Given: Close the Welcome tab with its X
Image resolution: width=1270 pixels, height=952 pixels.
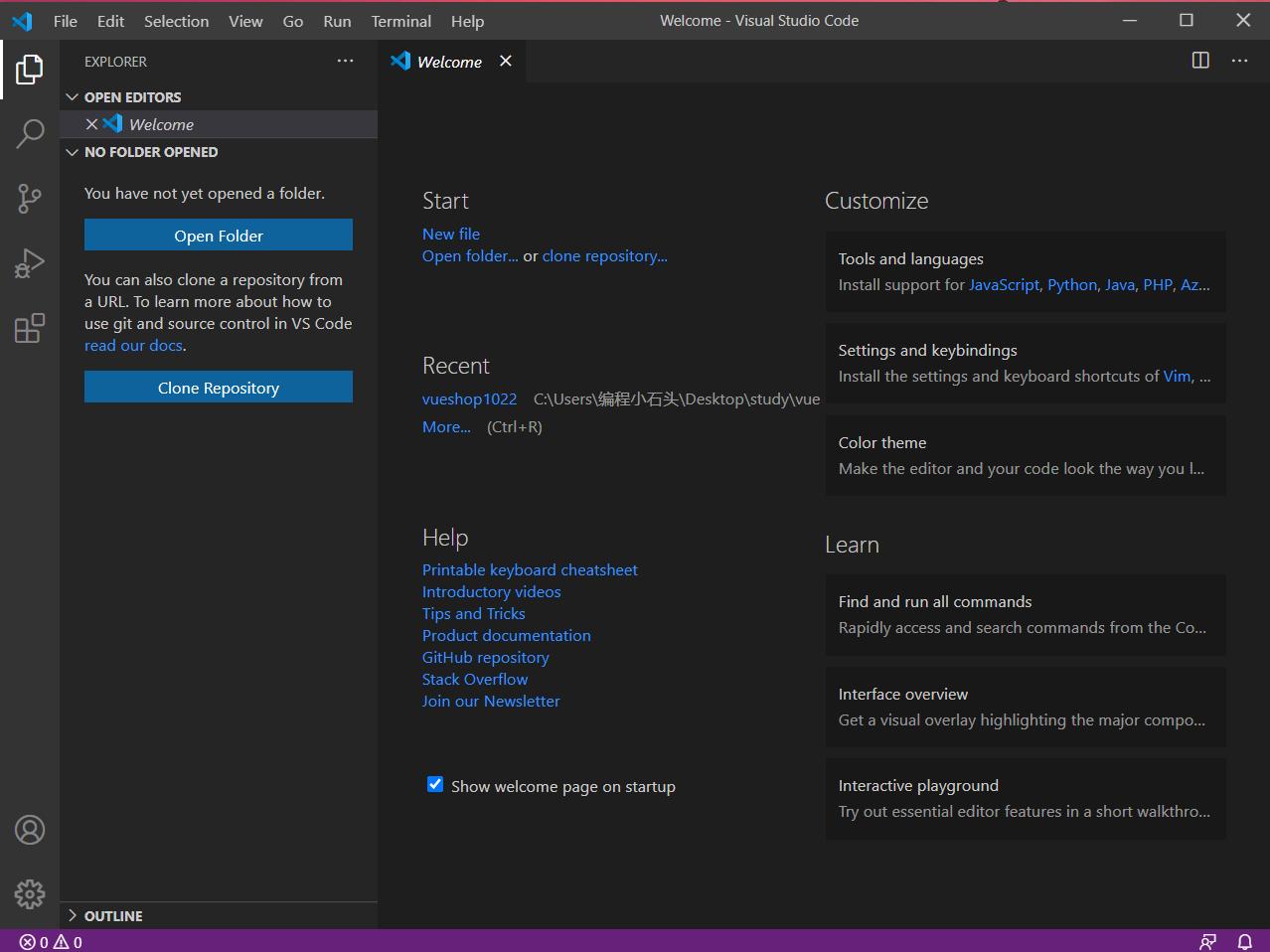Looking at the screenshot, I should pyautogui.click(x=506, y=61).
